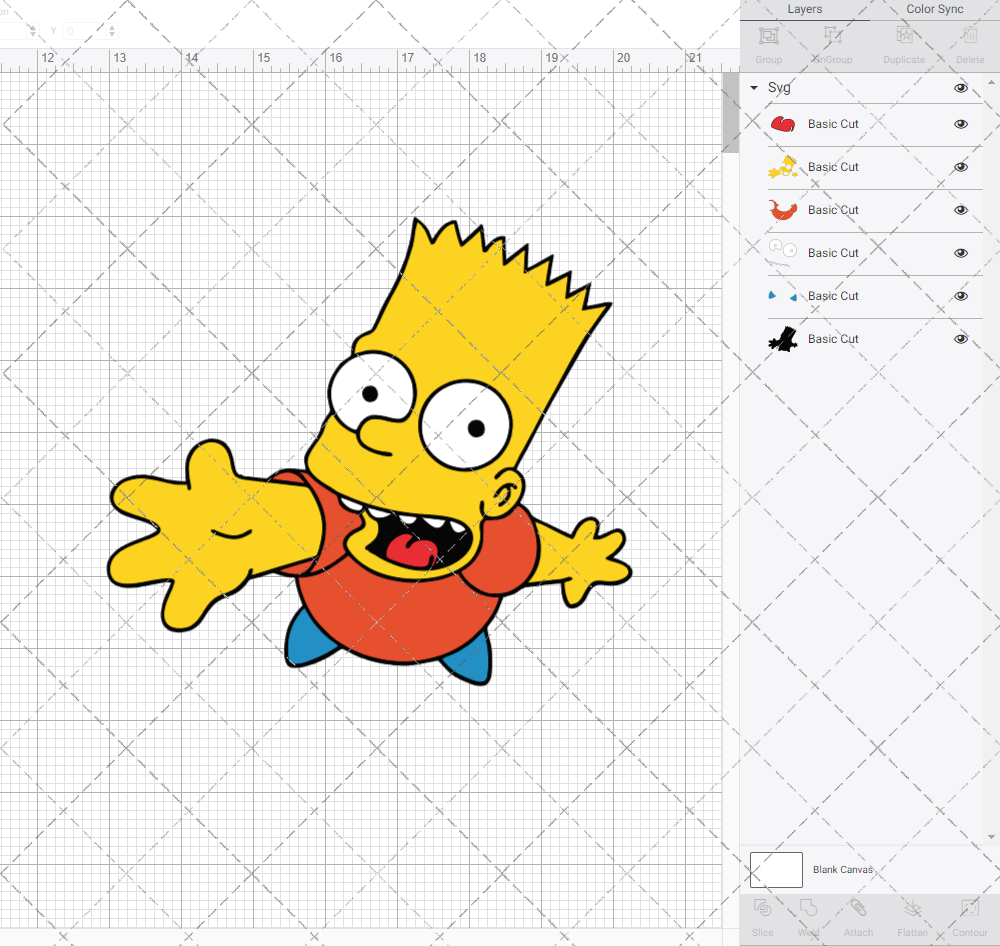Select the Slice tool

pyautogui.click(x=763, y=908)
